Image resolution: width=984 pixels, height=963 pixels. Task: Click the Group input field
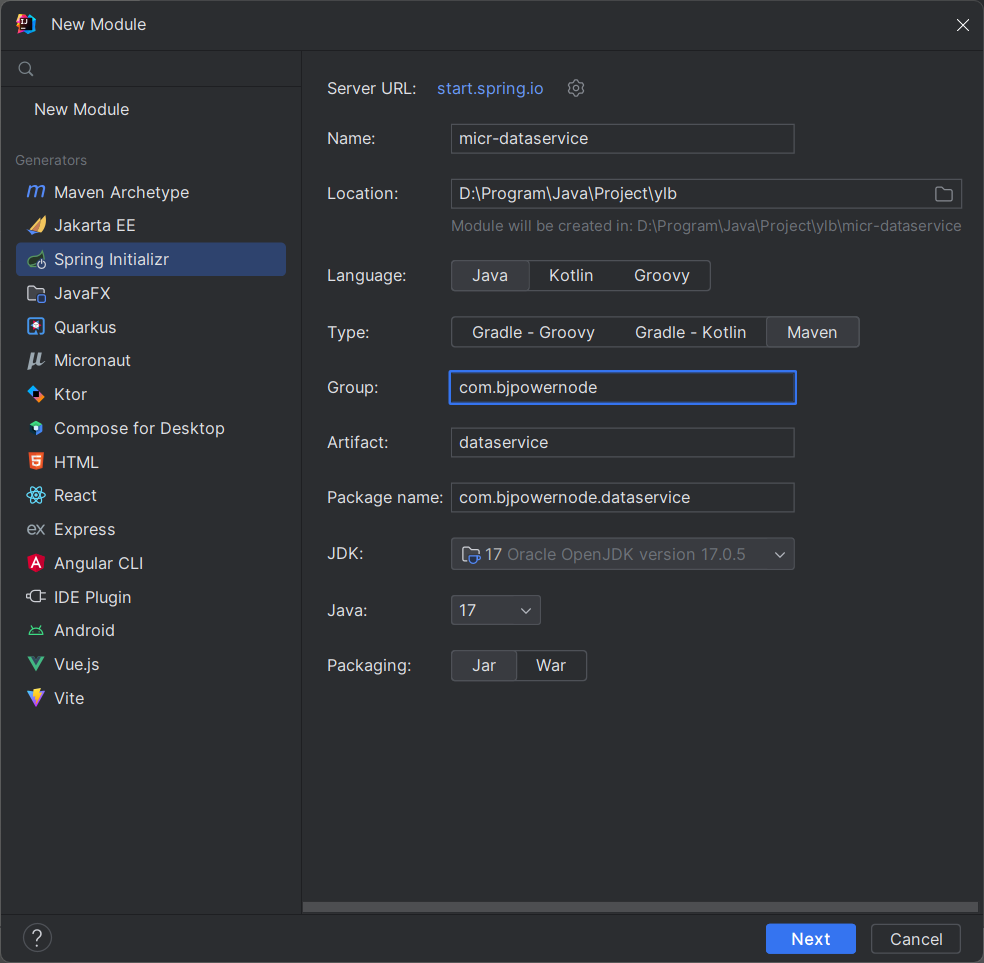[x=623, y=388]
